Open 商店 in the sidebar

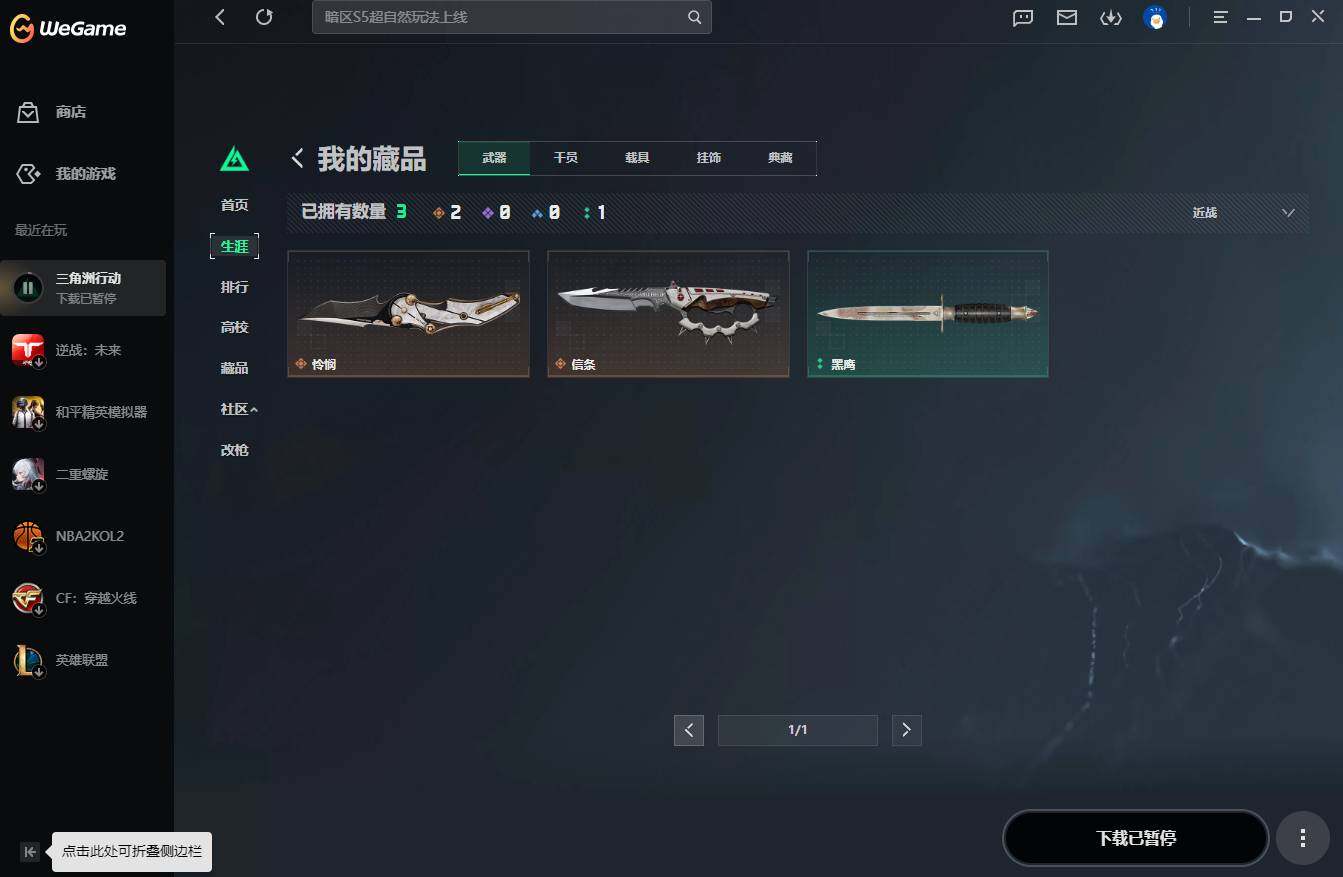coord(70,112)
